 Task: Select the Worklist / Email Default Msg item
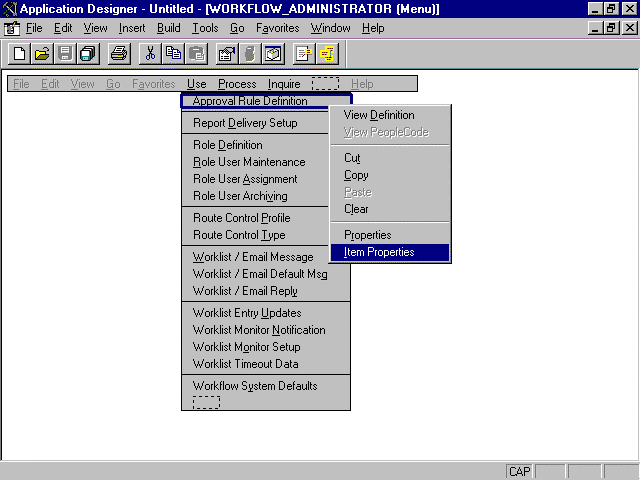(x=266, y=274)
